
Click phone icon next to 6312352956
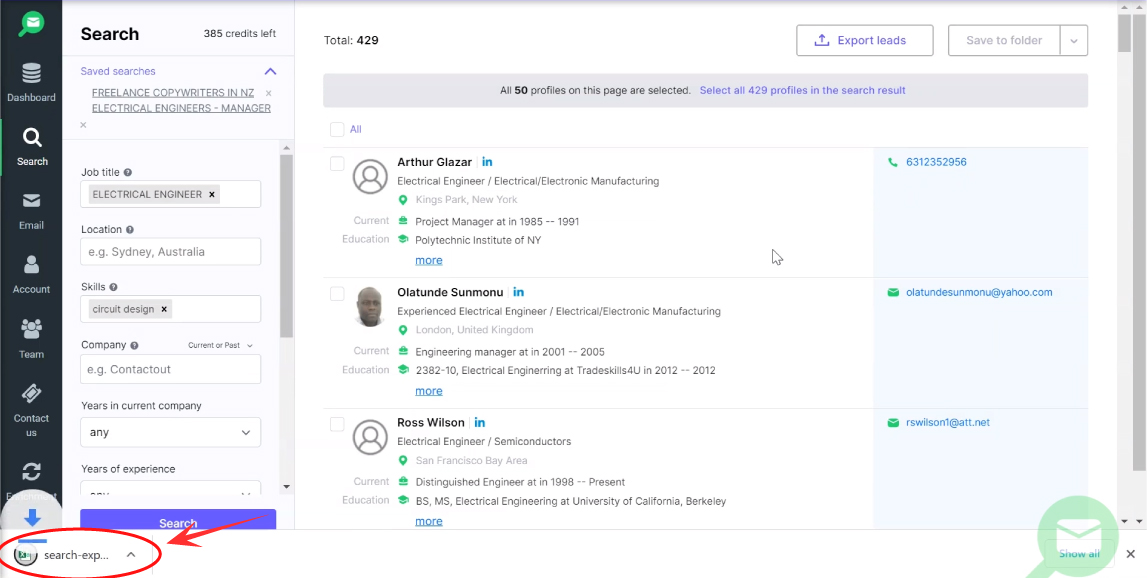pyautogui.click(x=892, y=162)
